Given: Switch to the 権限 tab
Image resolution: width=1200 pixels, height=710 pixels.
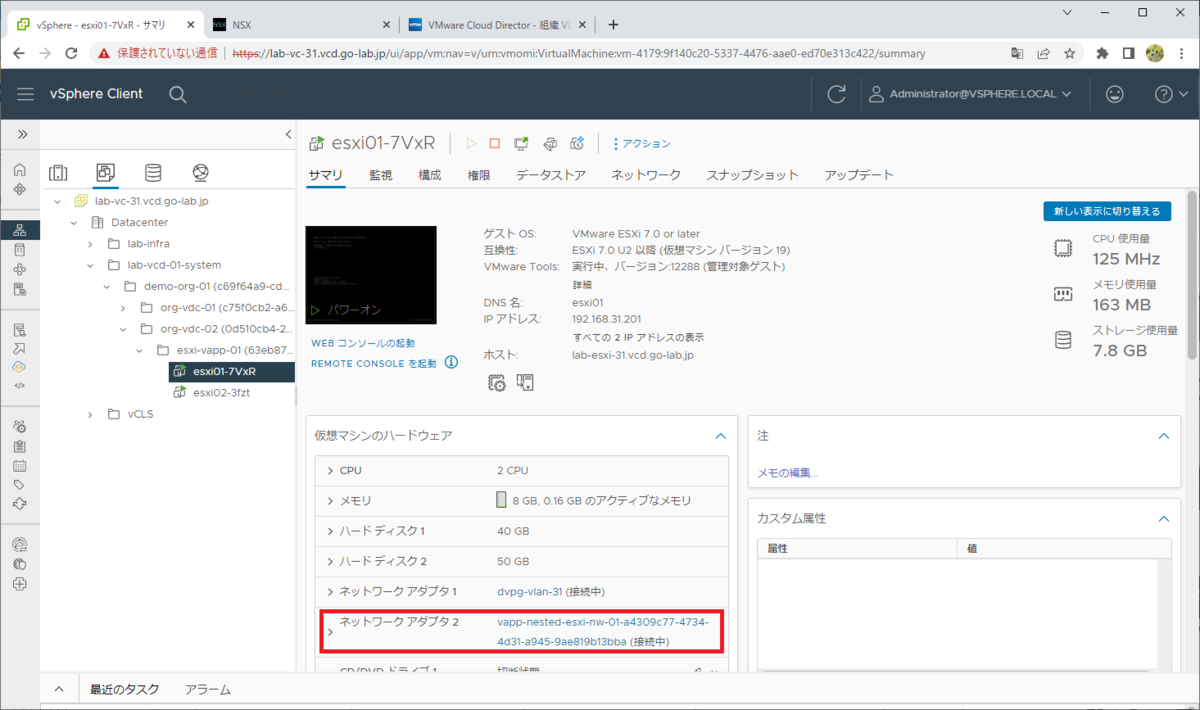Looking at the screenshot, I should tap(478, 175).
